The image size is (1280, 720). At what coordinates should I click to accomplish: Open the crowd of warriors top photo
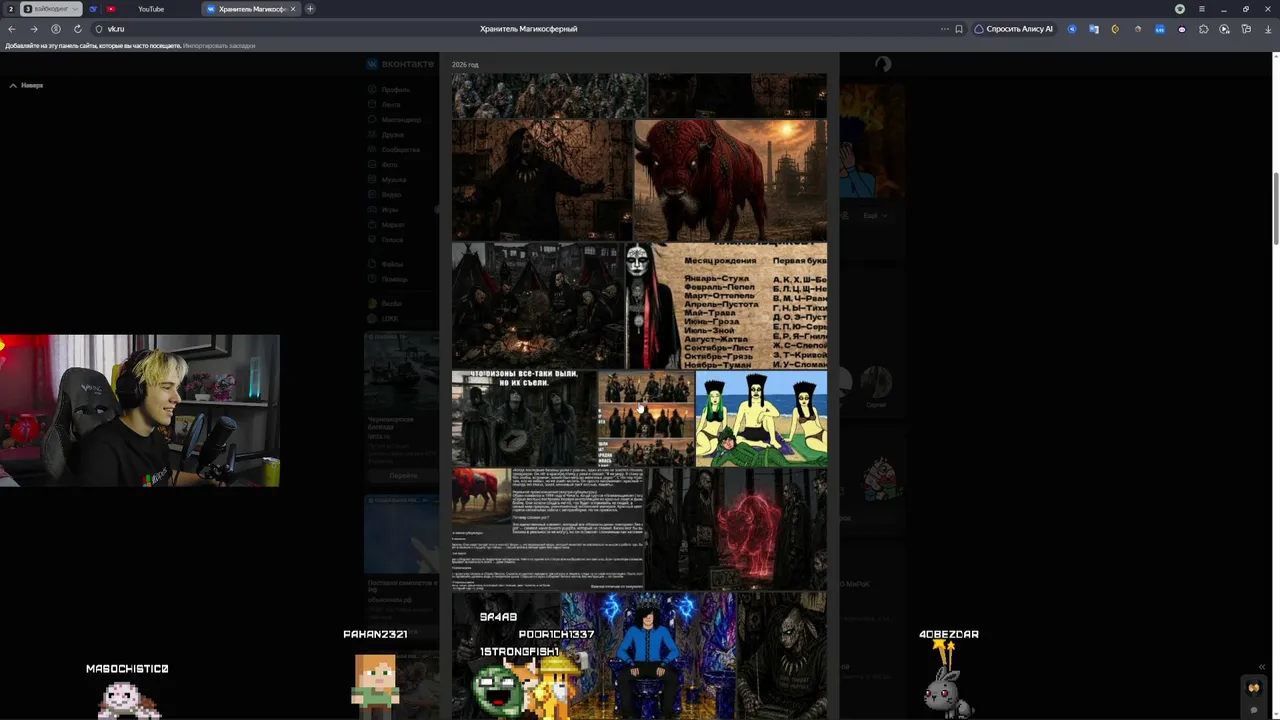549,95
